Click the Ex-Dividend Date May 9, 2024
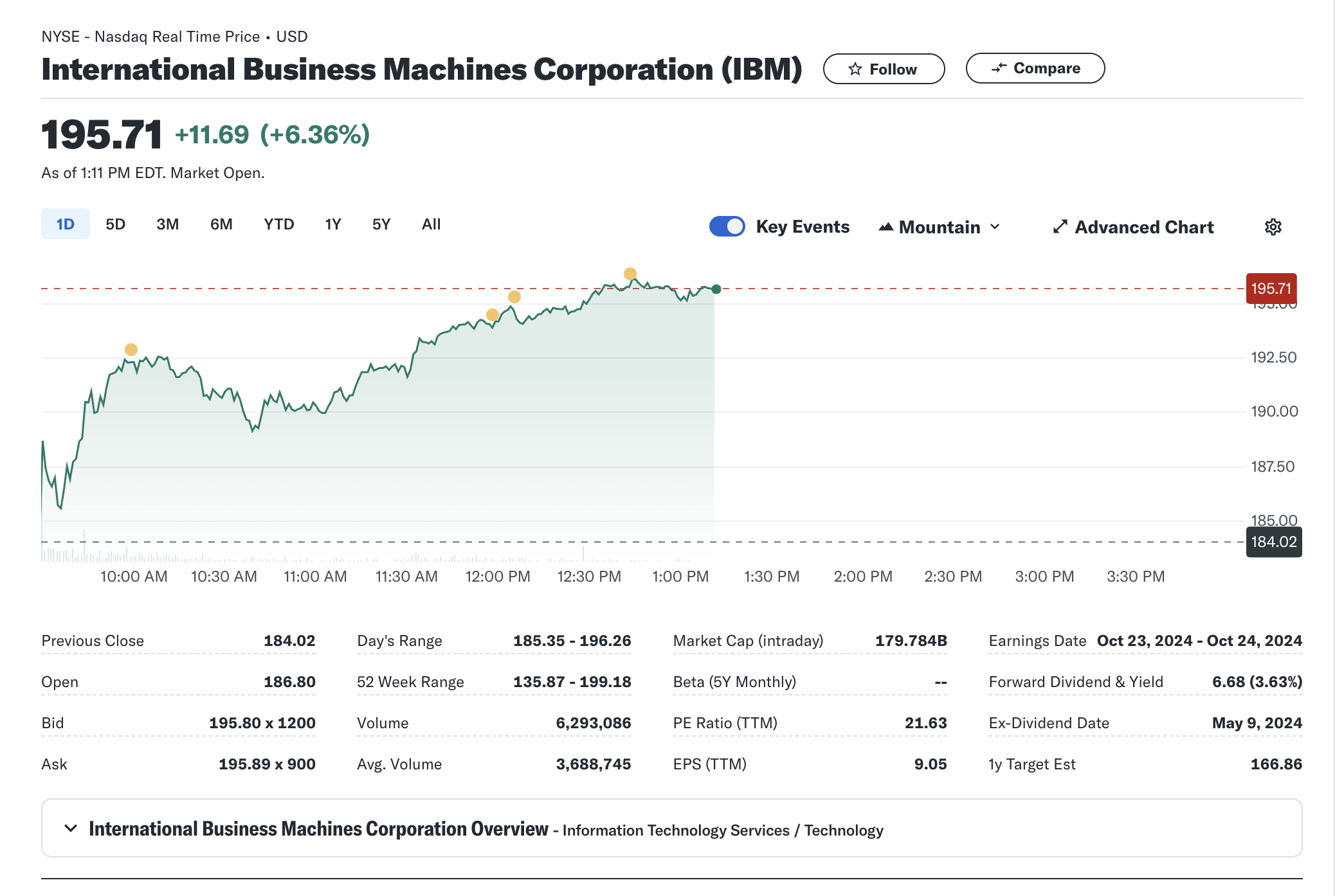1335x896 pixels. (x=1257, y=723)
